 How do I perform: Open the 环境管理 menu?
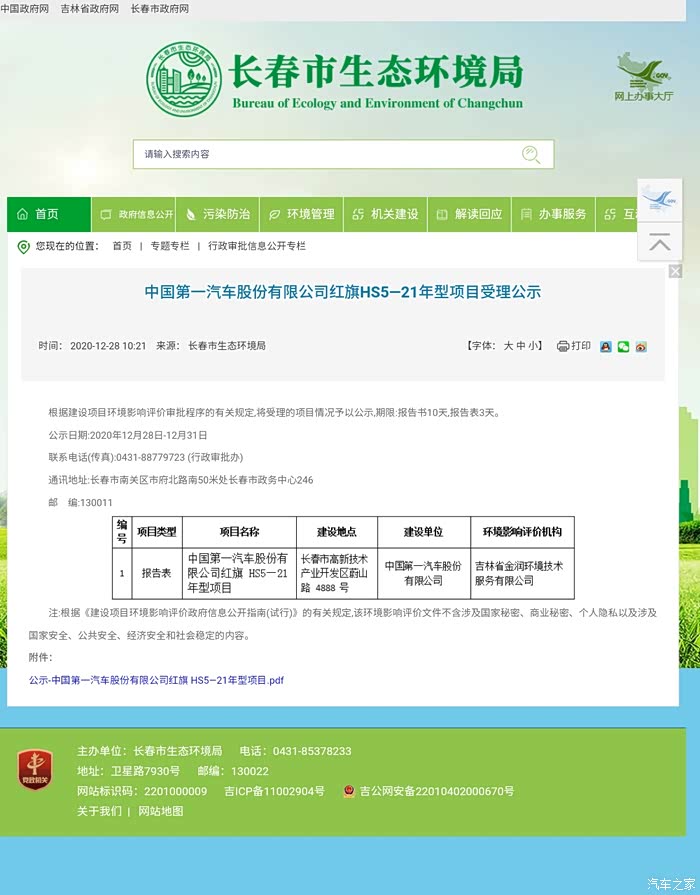[x=301, y=214]
